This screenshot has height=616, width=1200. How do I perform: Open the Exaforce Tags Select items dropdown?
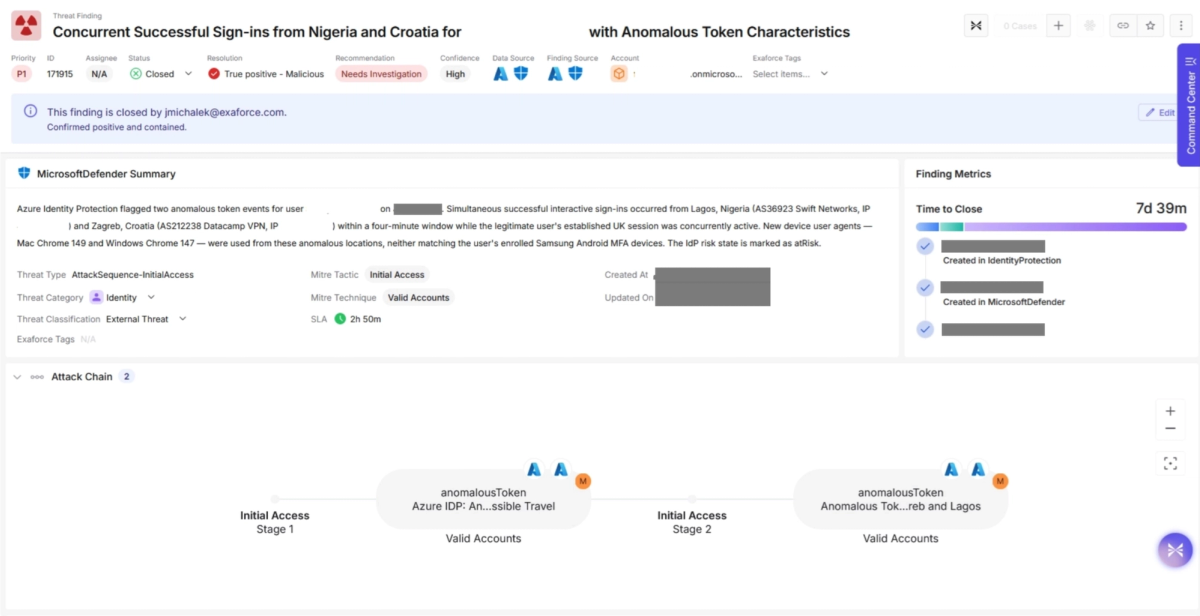tap(791, 74)
